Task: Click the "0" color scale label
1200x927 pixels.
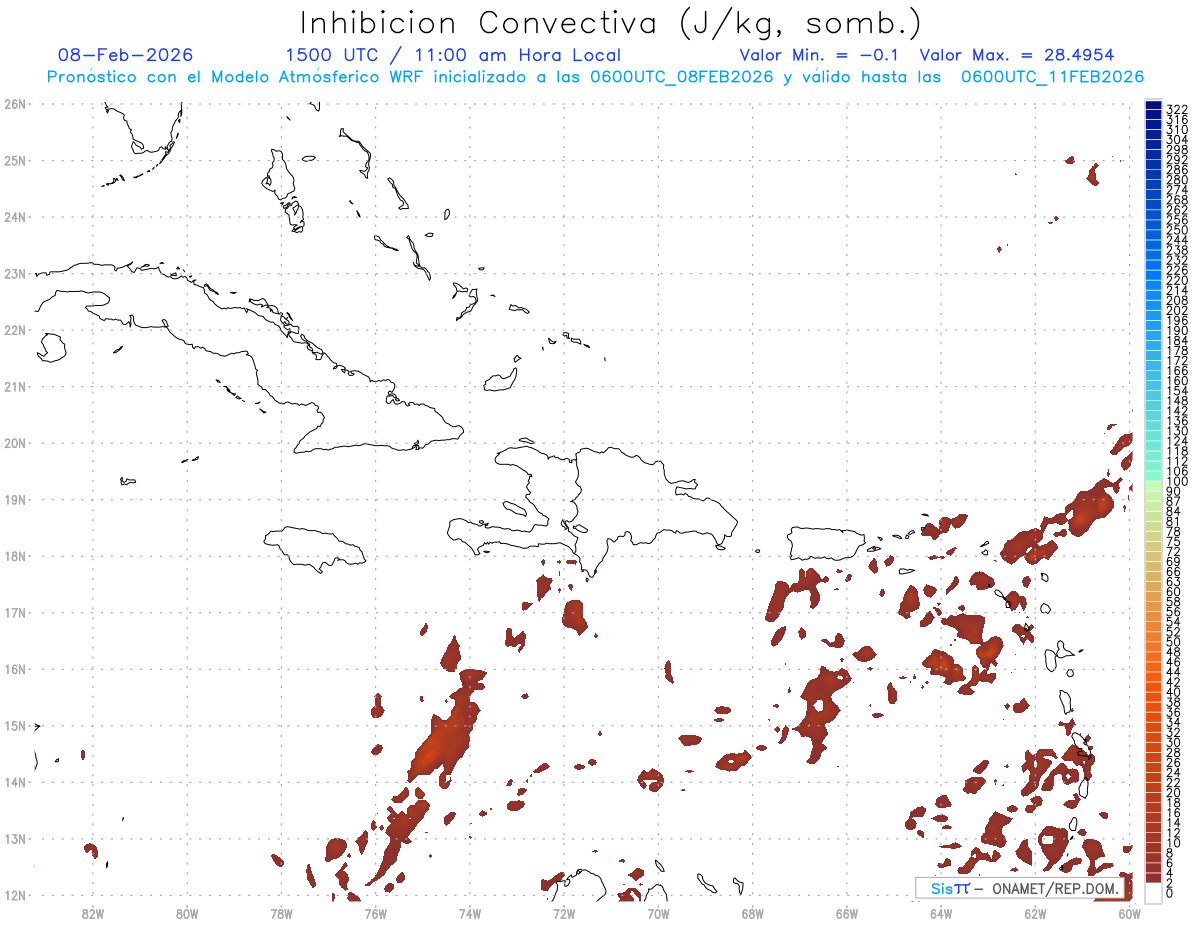Action: click(1170, 893)
